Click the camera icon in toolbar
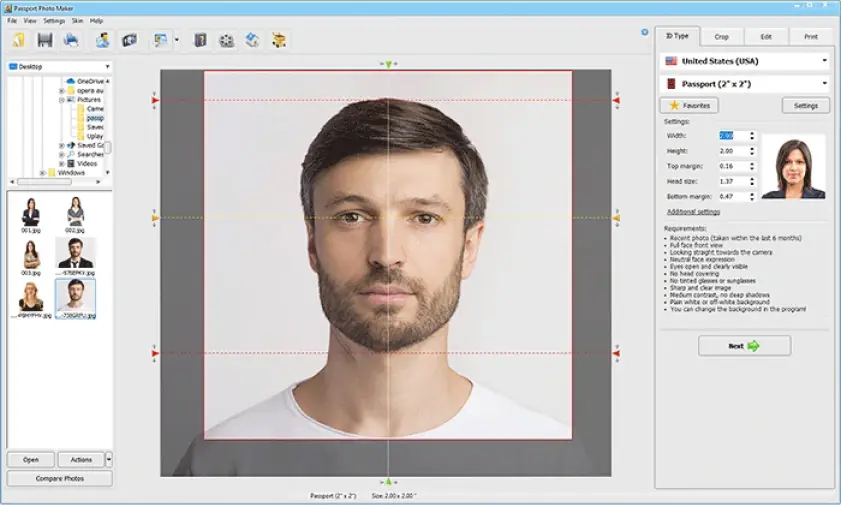The height and width of the screenshot is (505, 841). 130,40
